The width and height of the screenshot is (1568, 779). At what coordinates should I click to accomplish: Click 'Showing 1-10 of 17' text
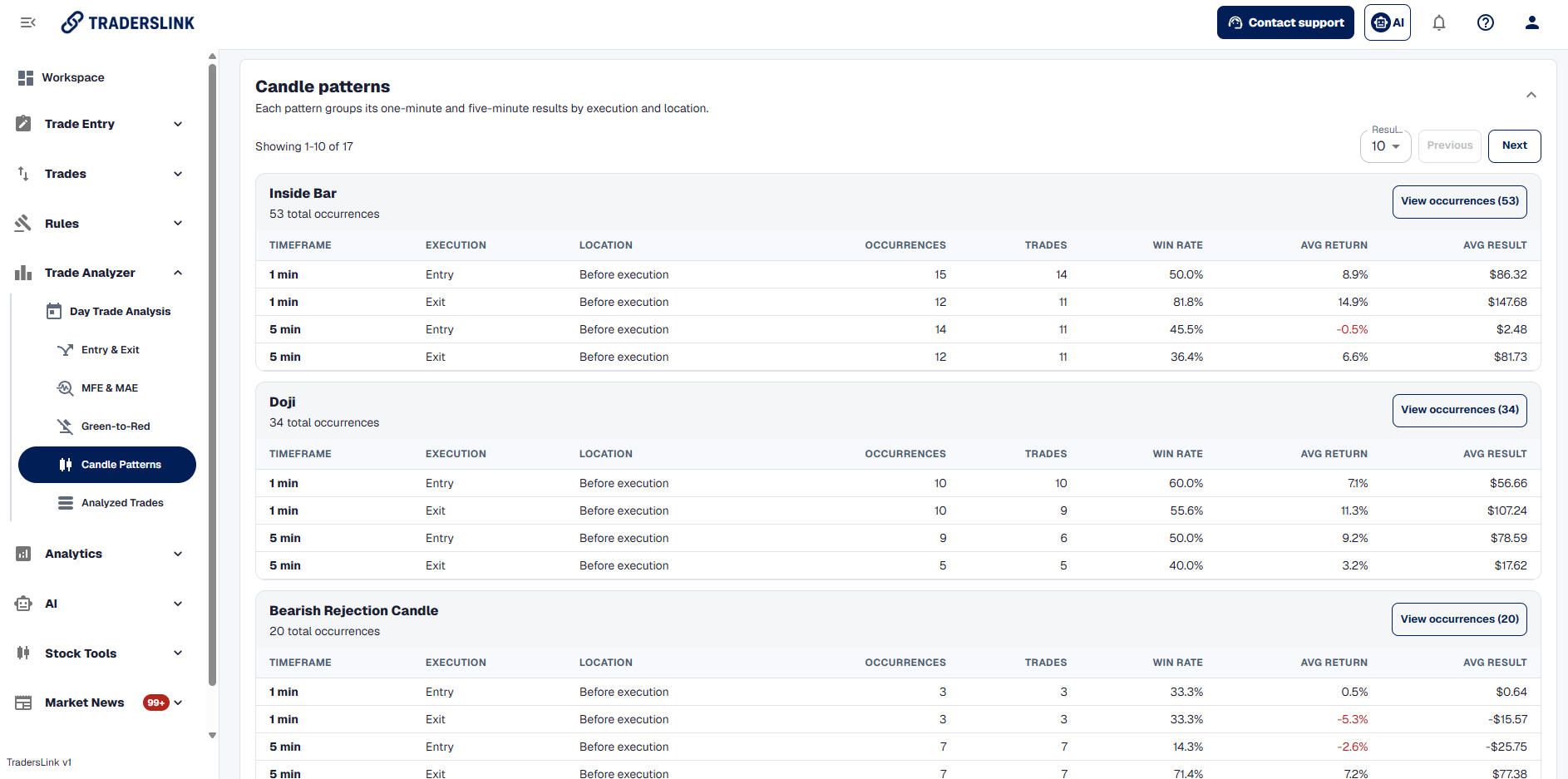coord(304,146)
